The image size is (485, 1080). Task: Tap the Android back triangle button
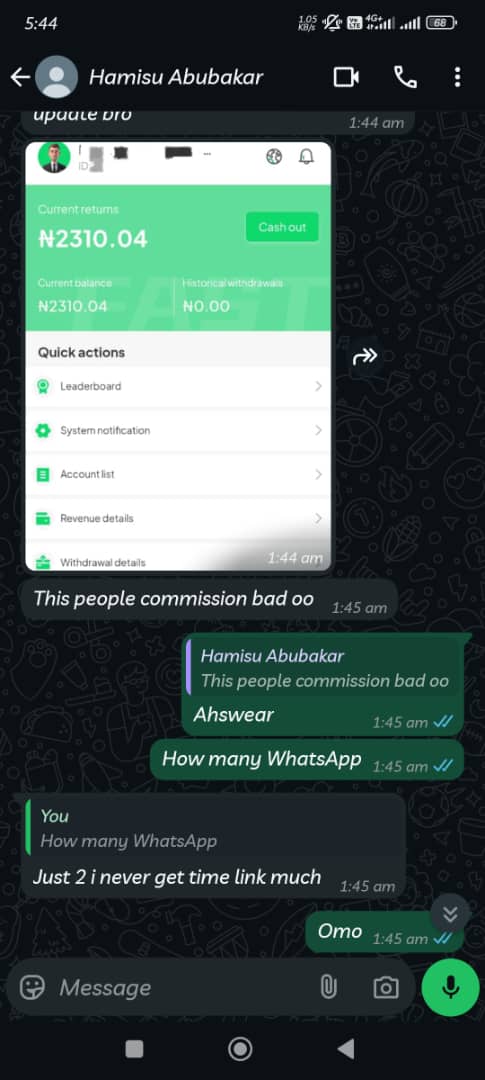pos(346,1049)
